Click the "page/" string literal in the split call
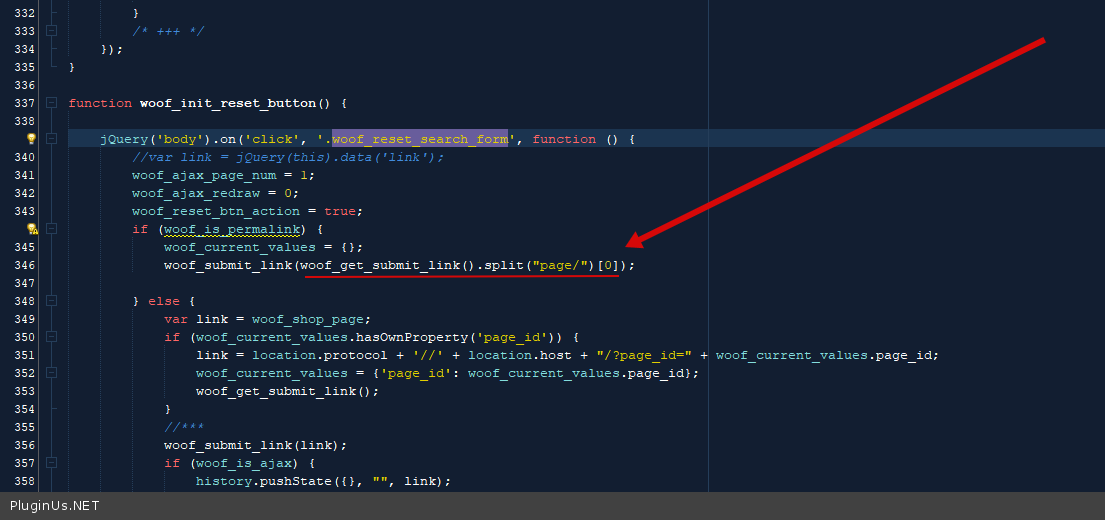1105x520 pixels. pos(559,265)
